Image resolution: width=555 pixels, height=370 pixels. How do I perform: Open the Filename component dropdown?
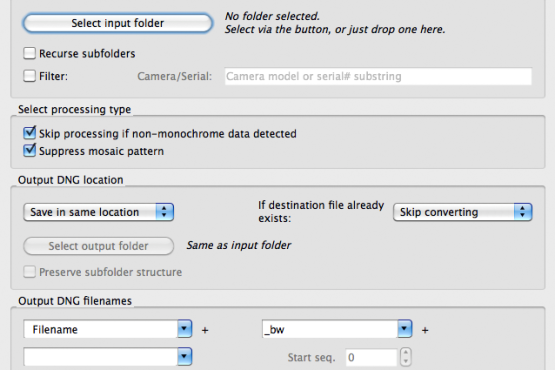click(x=184, y=329)
